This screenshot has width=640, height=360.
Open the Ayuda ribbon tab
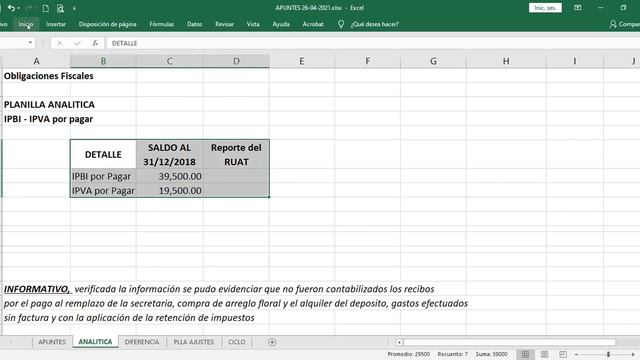pos(281,24)
